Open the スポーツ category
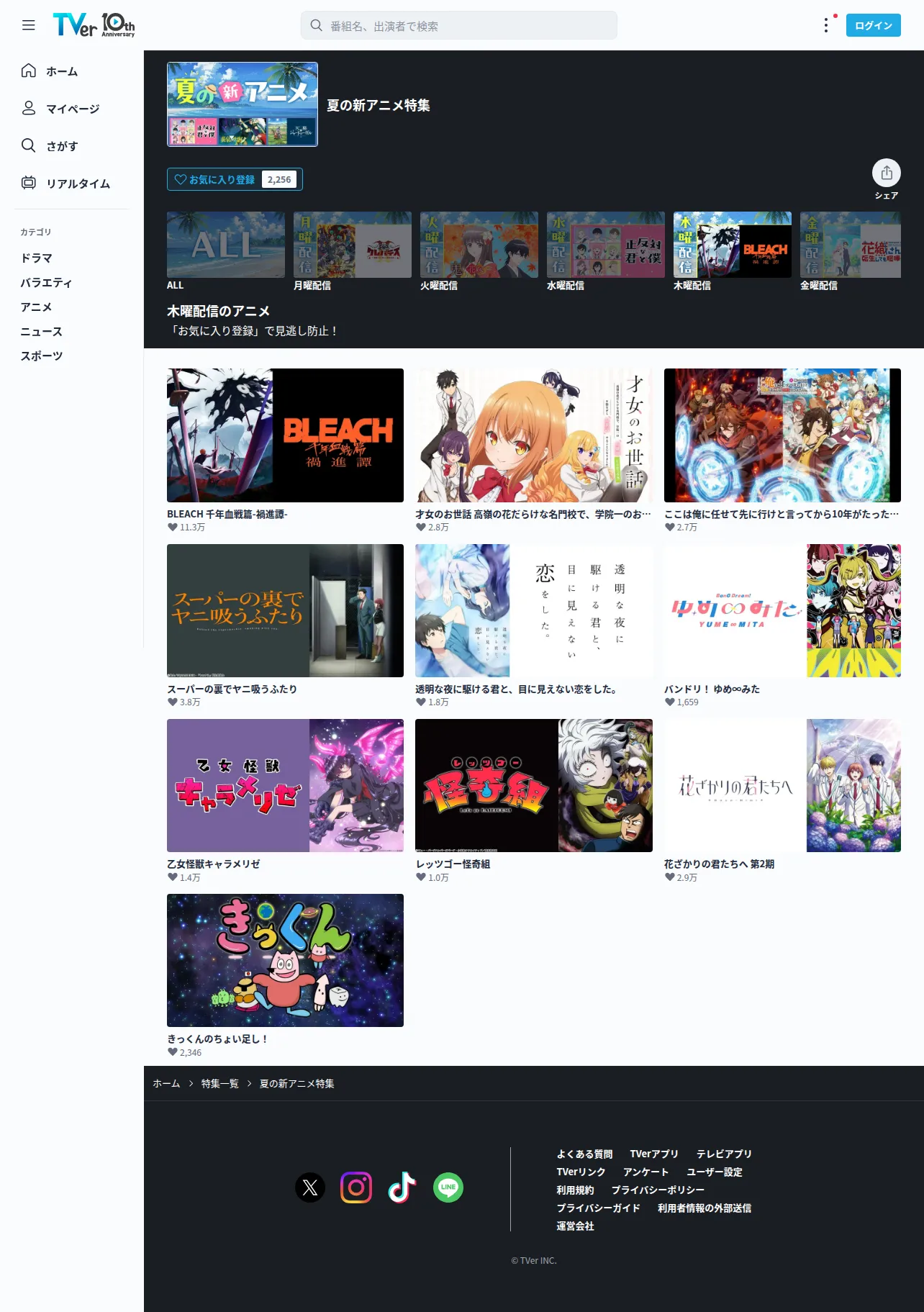Screen dimensions: 924x1312 pos(41,356)
